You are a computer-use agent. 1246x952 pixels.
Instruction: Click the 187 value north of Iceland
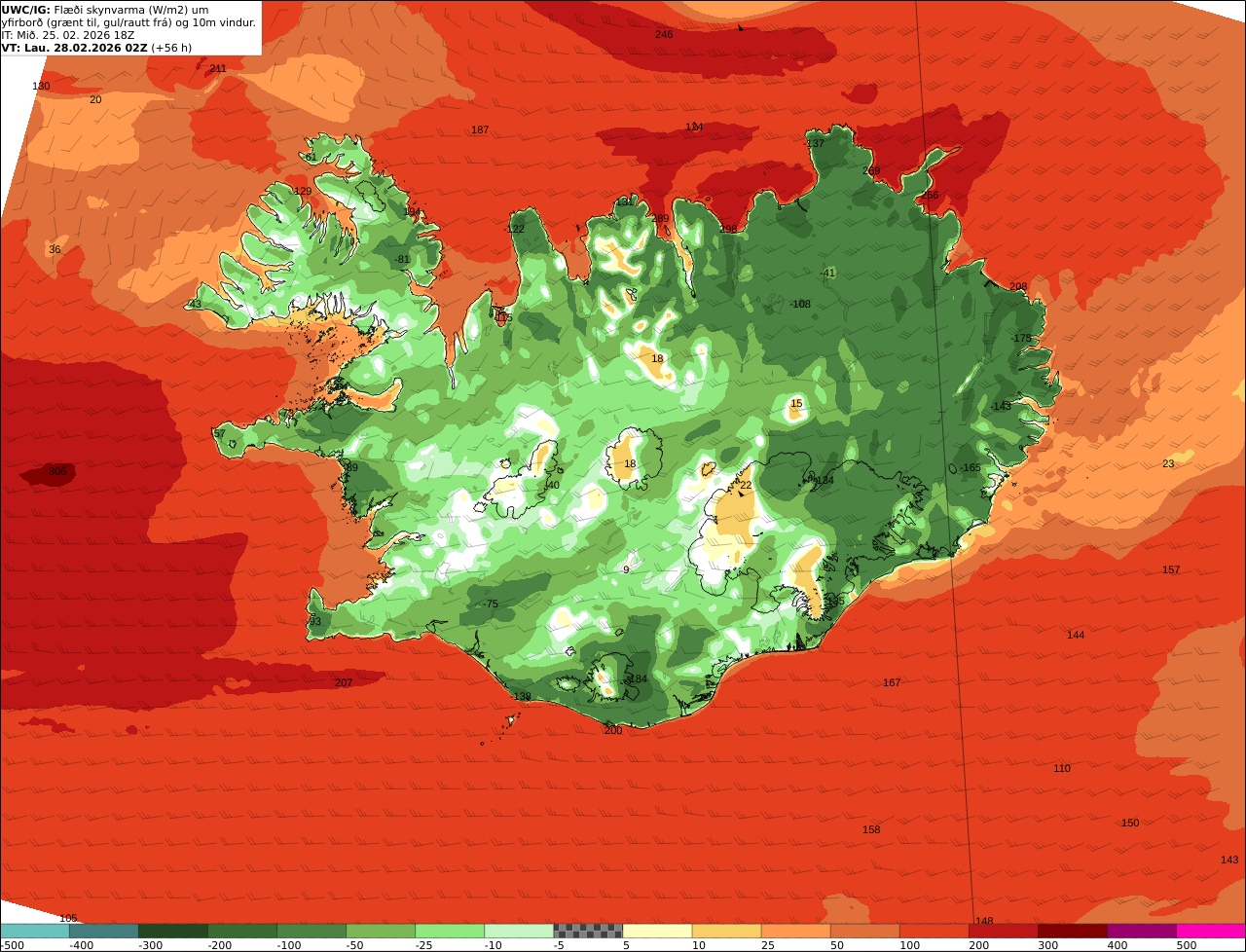(480, 129)
